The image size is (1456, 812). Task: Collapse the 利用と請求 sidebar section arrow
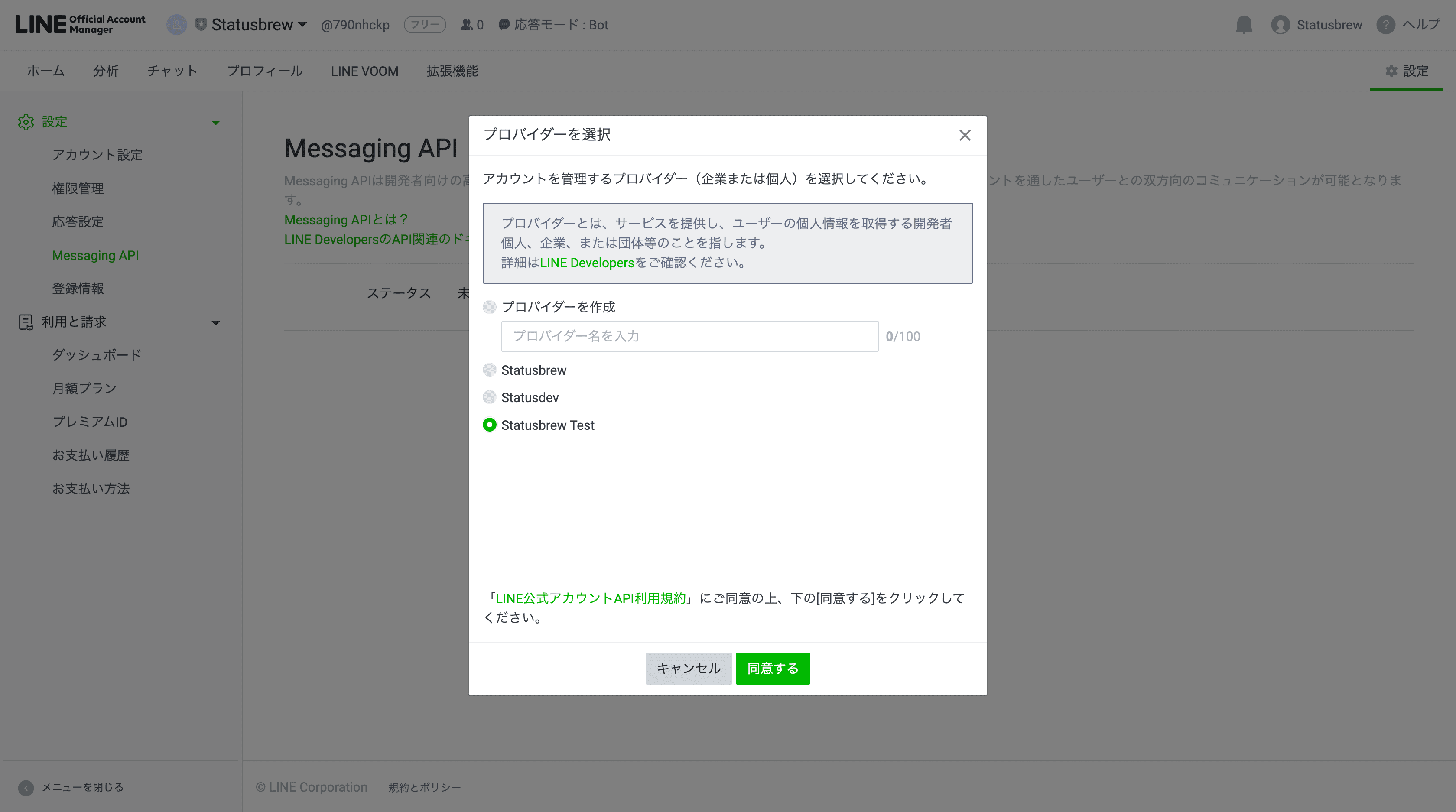click(x=215, y=323)
